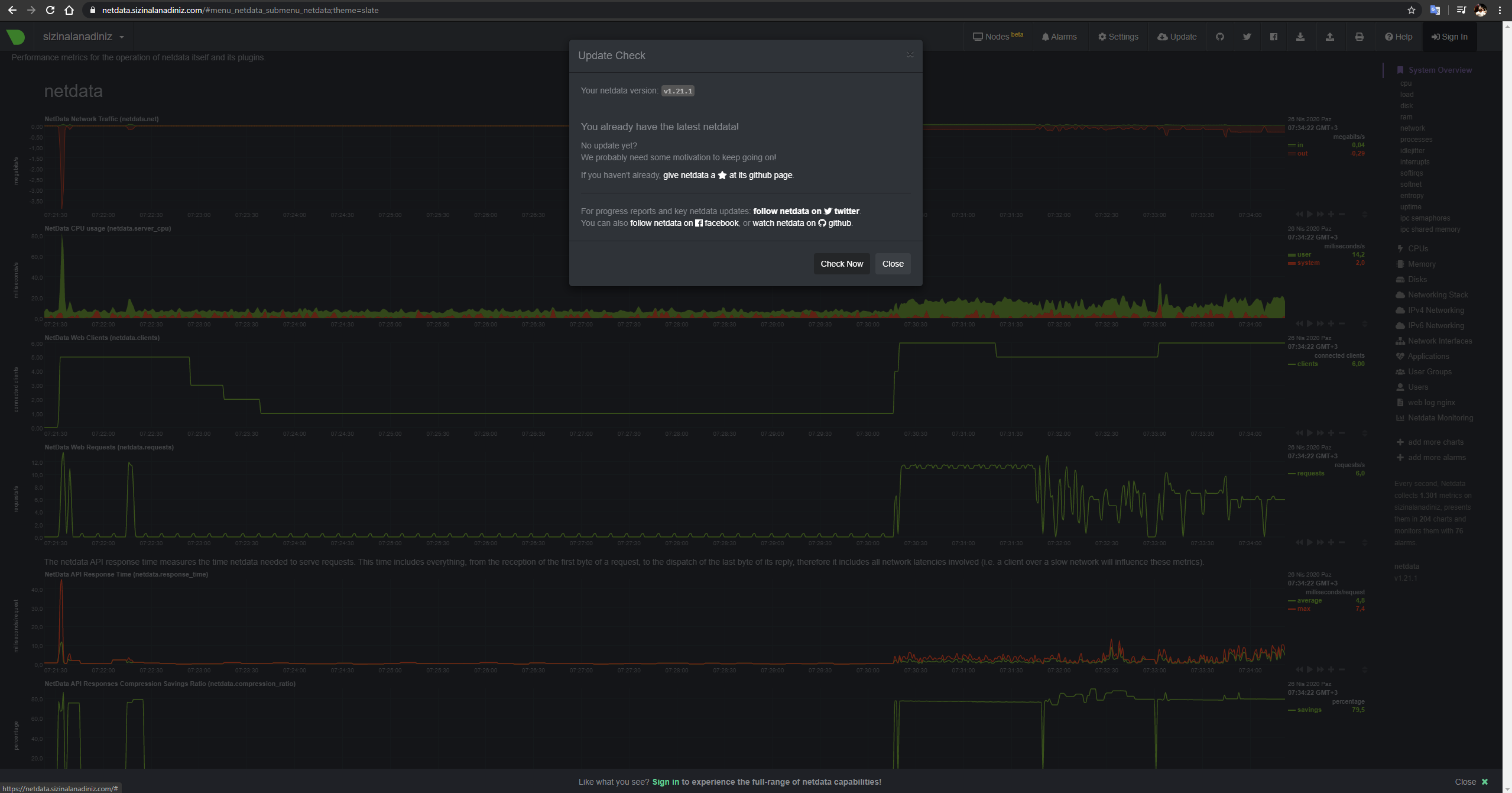Close Update Check dialog with X
Screen dimensions: 1512x793
tap(910, 55)
